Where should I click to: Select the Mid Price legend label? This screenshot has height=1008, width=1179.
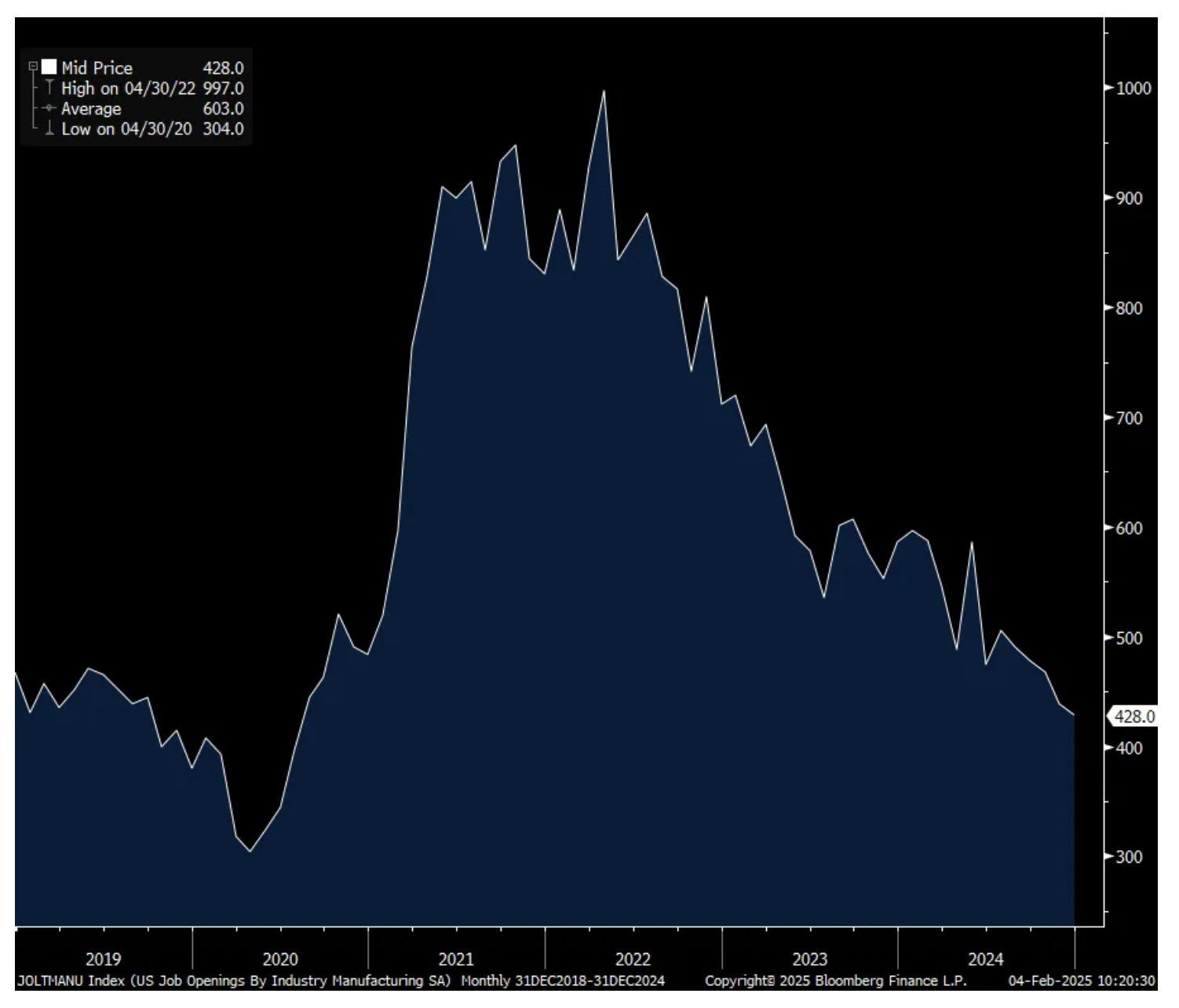(x=97, y=68)
